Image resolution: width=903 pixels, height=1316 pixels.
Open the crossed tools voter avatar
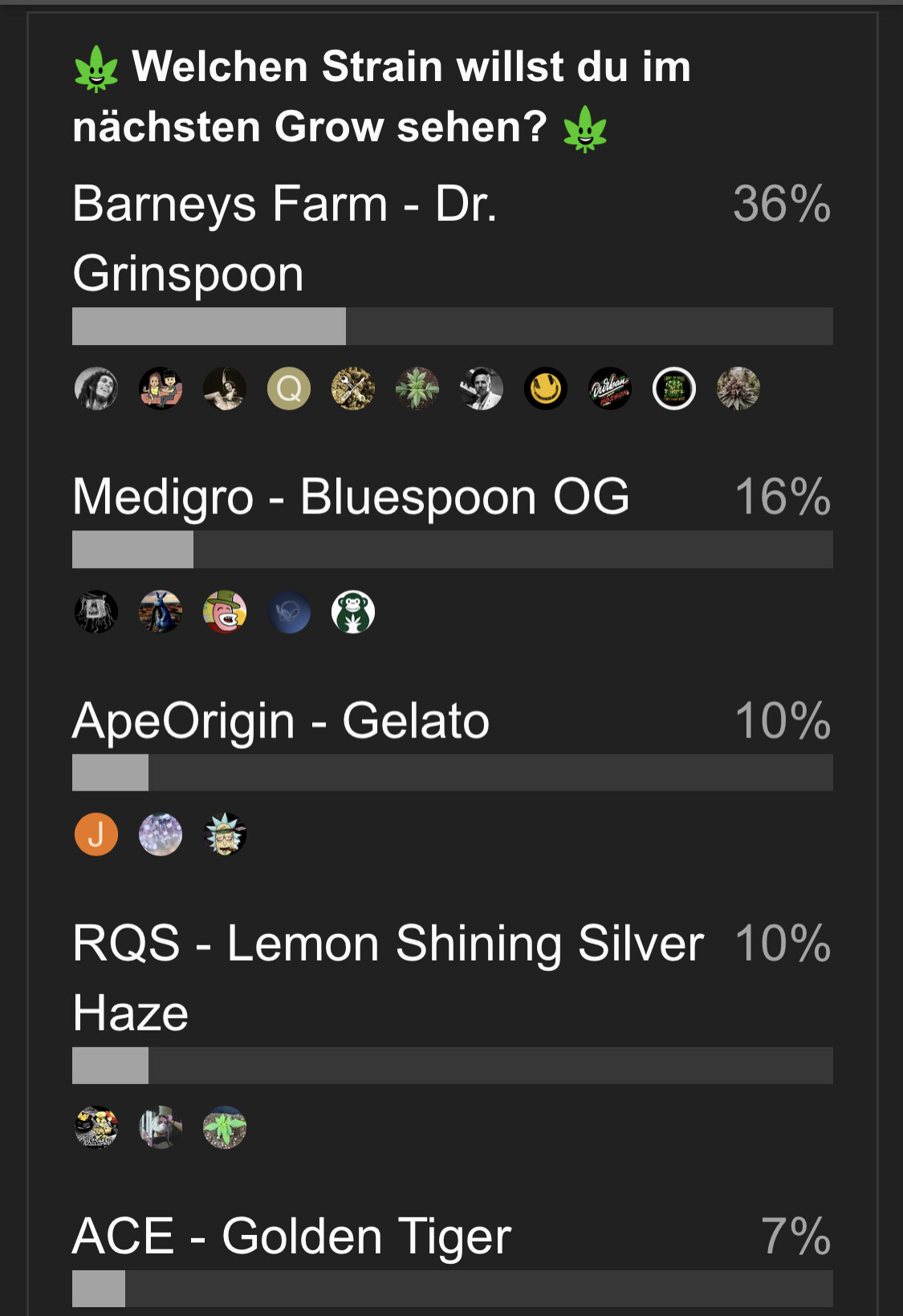pos(353,389)
